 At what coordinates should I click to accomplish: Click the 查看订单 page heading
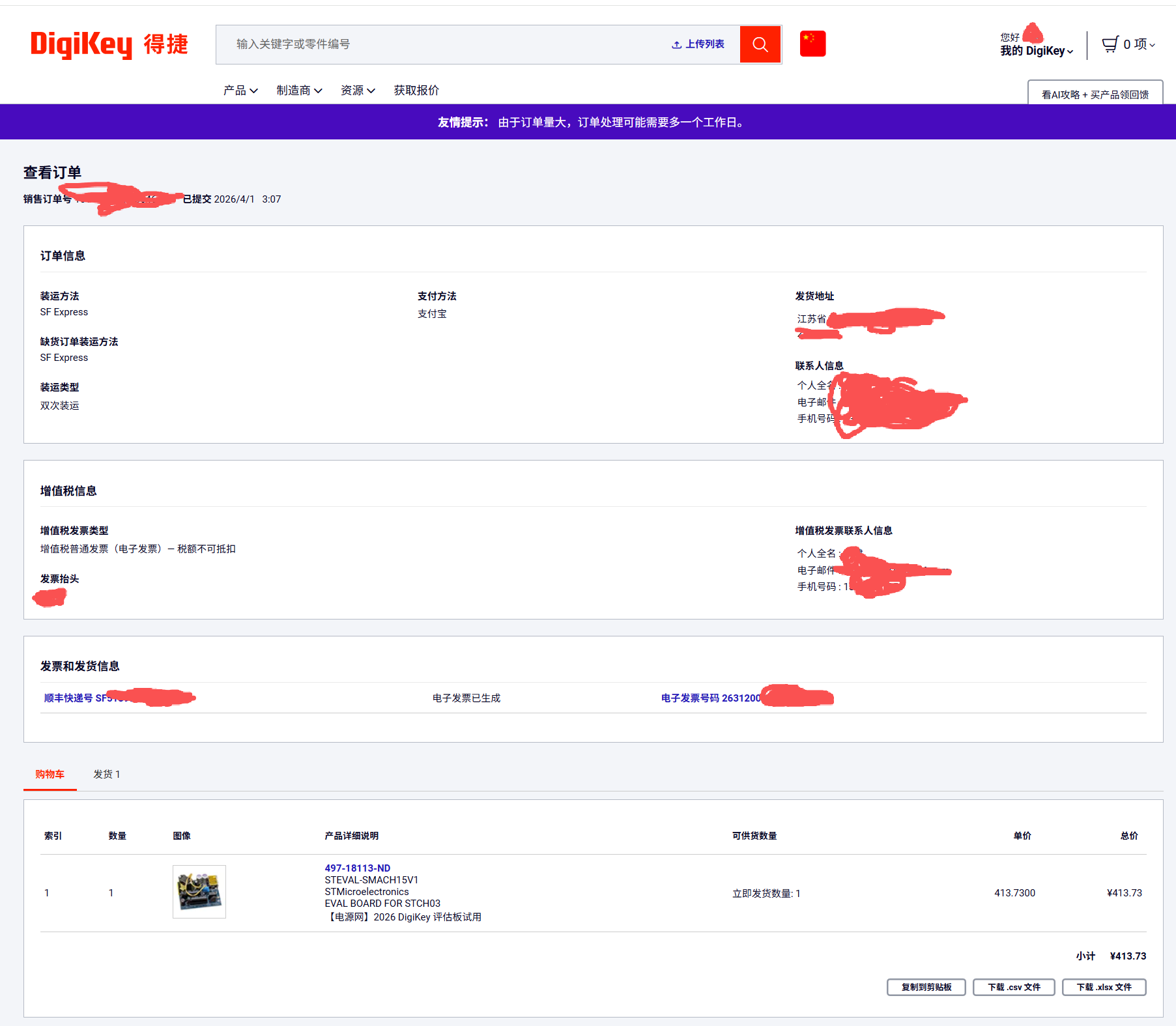point(52,172)
